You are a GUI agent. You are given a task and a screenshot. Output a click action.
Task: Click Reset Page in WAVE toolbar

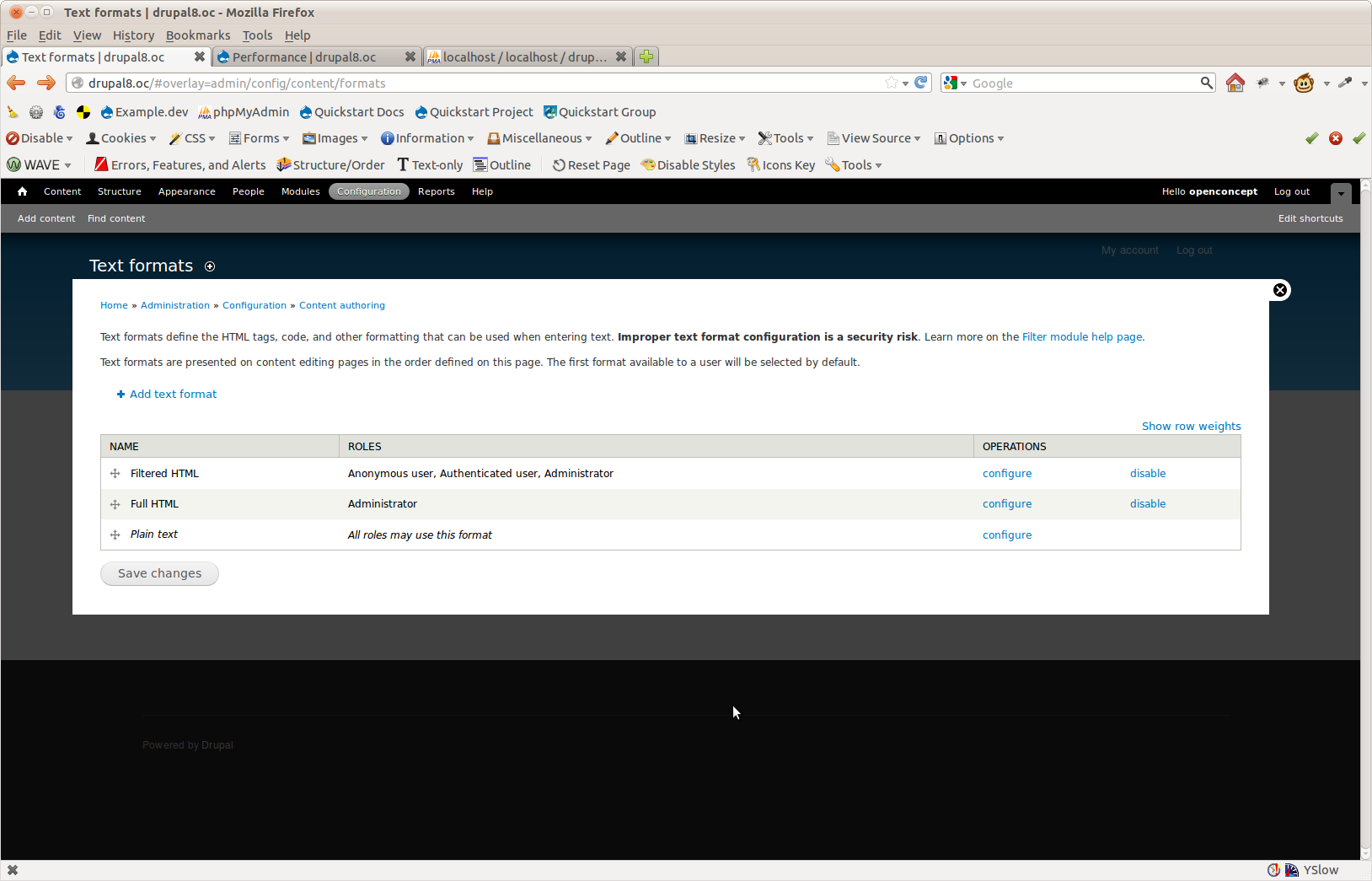tap(592, 165)
